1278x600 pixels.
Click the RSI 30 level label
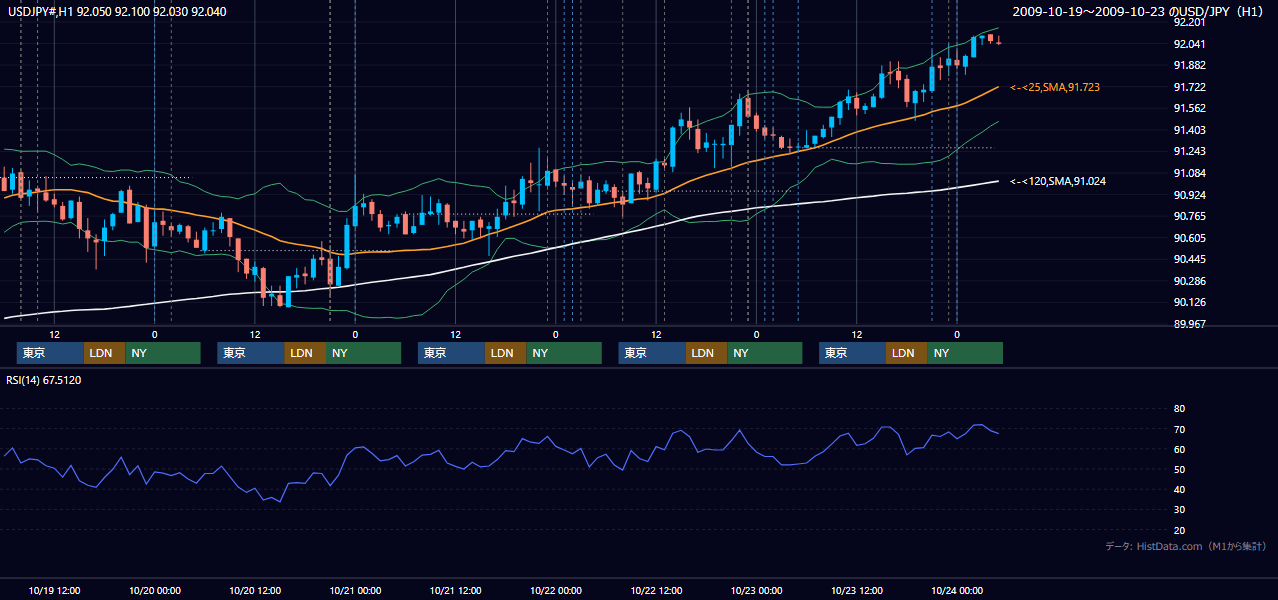pyautogui.click(x=1179, y=510)
